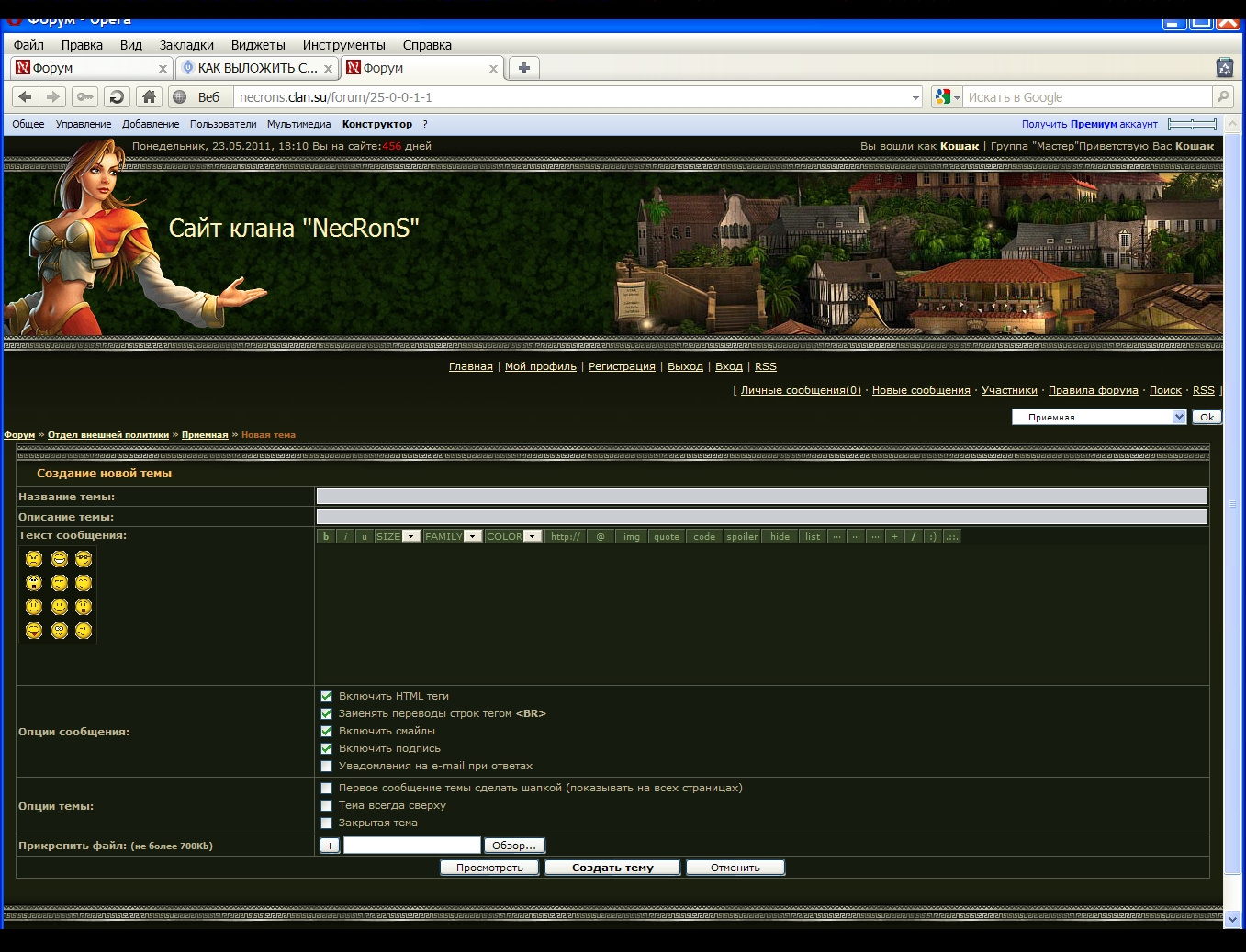Viewport: 1246px width, 952px height.
Task: Insert an image using the img button
Action: point(632,537)
